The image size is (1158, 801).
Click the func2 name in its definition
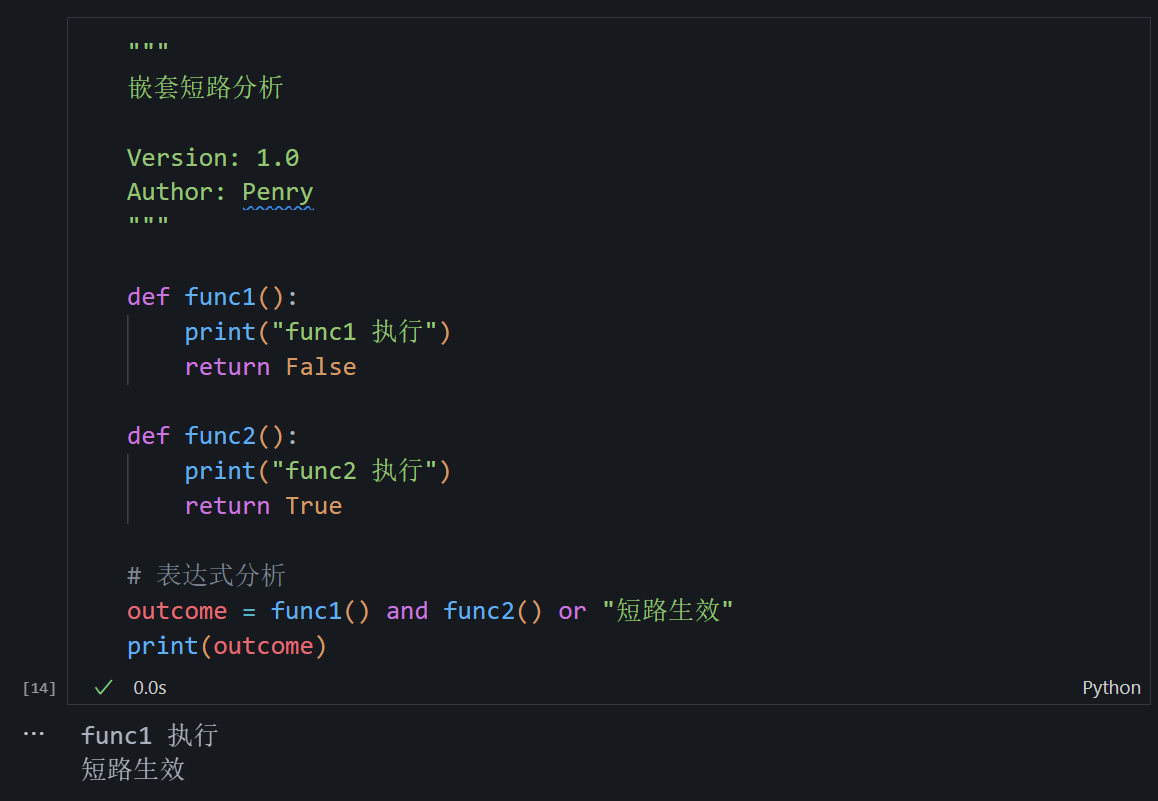(x=220, y=436)
